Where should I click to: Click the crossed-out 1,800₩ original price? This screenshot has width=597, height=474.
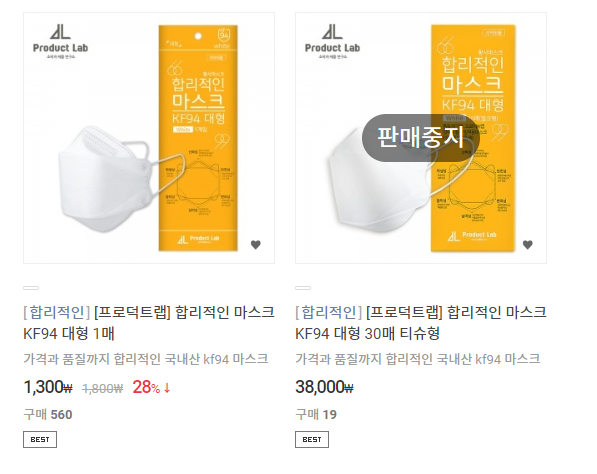(x=102, y=388)
